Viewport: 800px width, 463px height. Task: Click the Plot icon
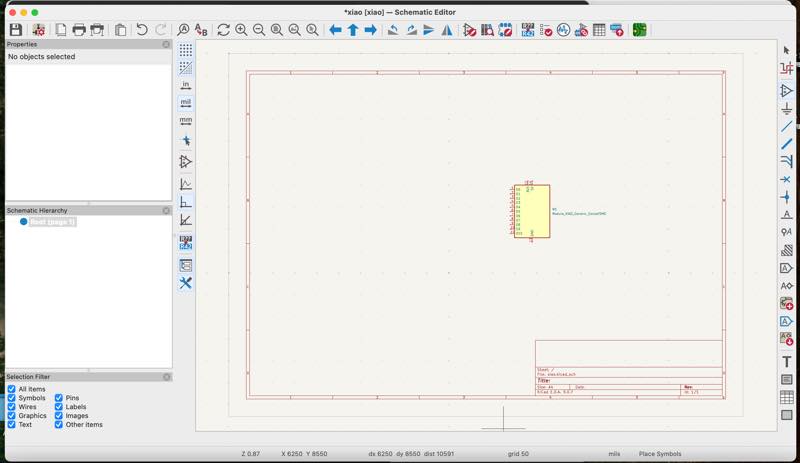(97, 30)
